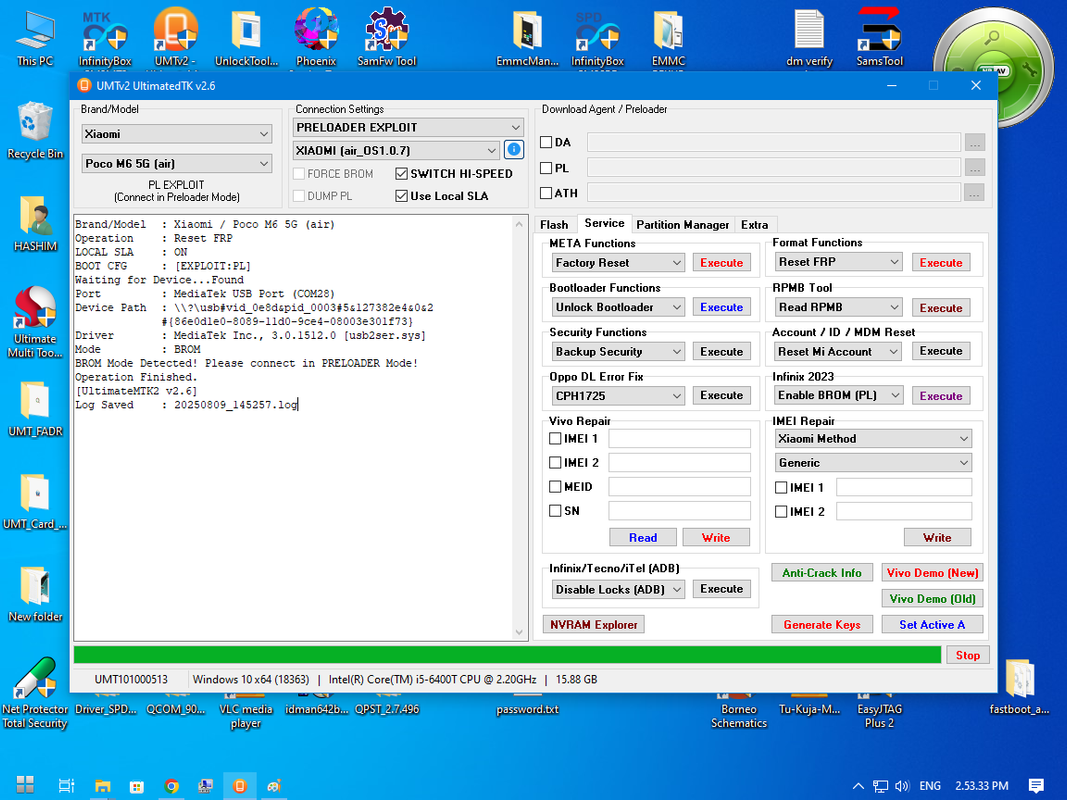Open the Reset FRP format dropdown
Image resolution: width=1067 pixels, height=800 pixels.
(x=838, y=262)
